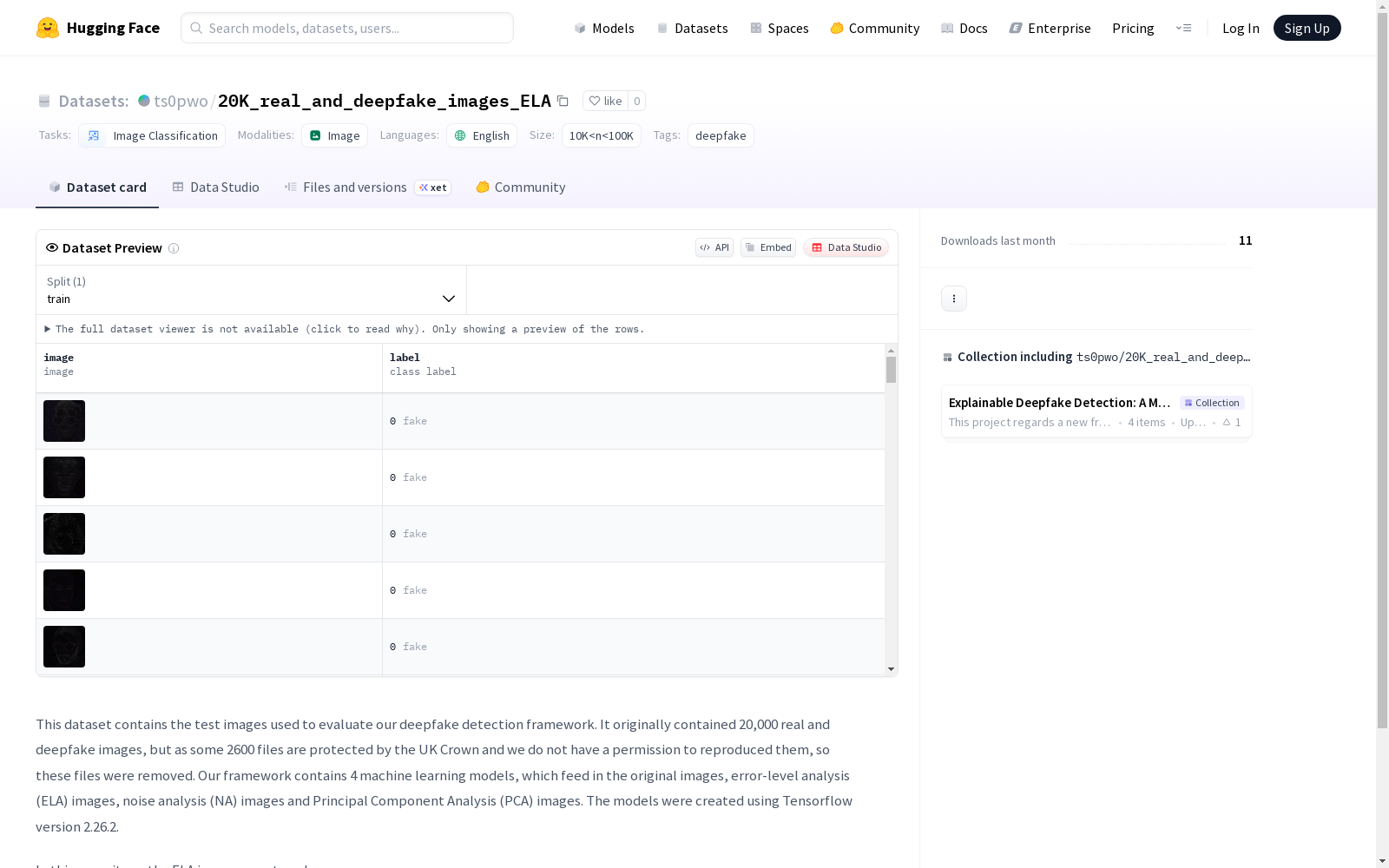Open the dataset Community tab
Screen dimensions: 1389x868
(x=521, y=187)
